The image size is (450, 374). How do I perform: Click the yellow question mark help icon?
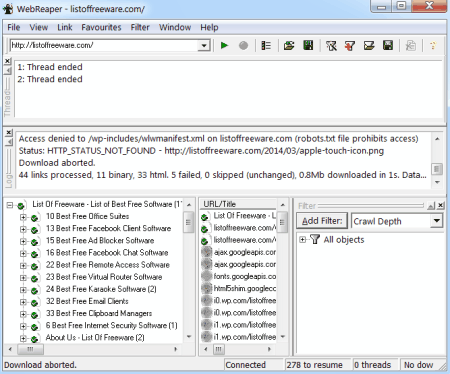pyautogui.click(x=433, y=45)
